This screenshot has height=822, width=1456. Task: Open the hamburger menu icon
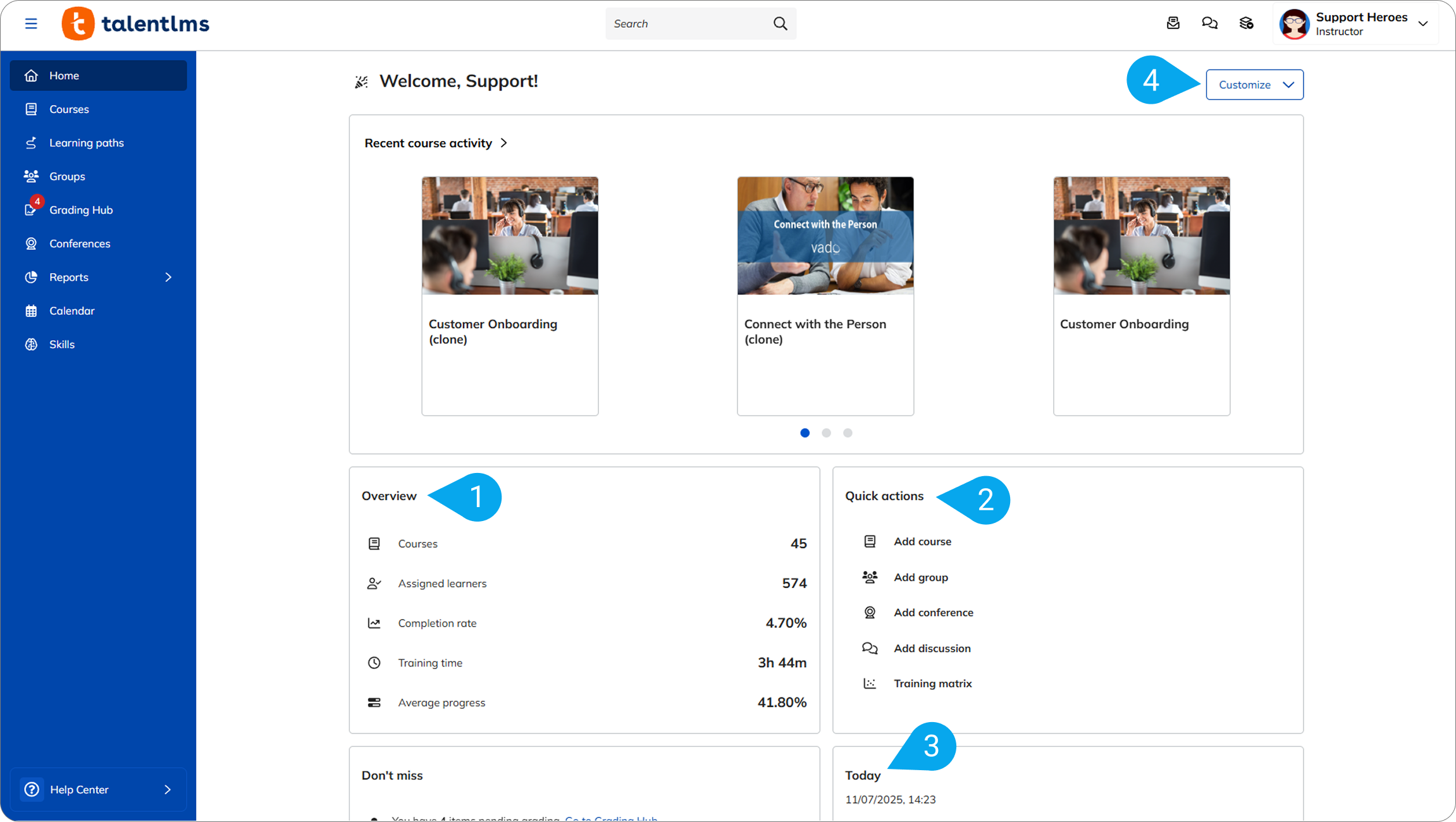pos(31,24)
